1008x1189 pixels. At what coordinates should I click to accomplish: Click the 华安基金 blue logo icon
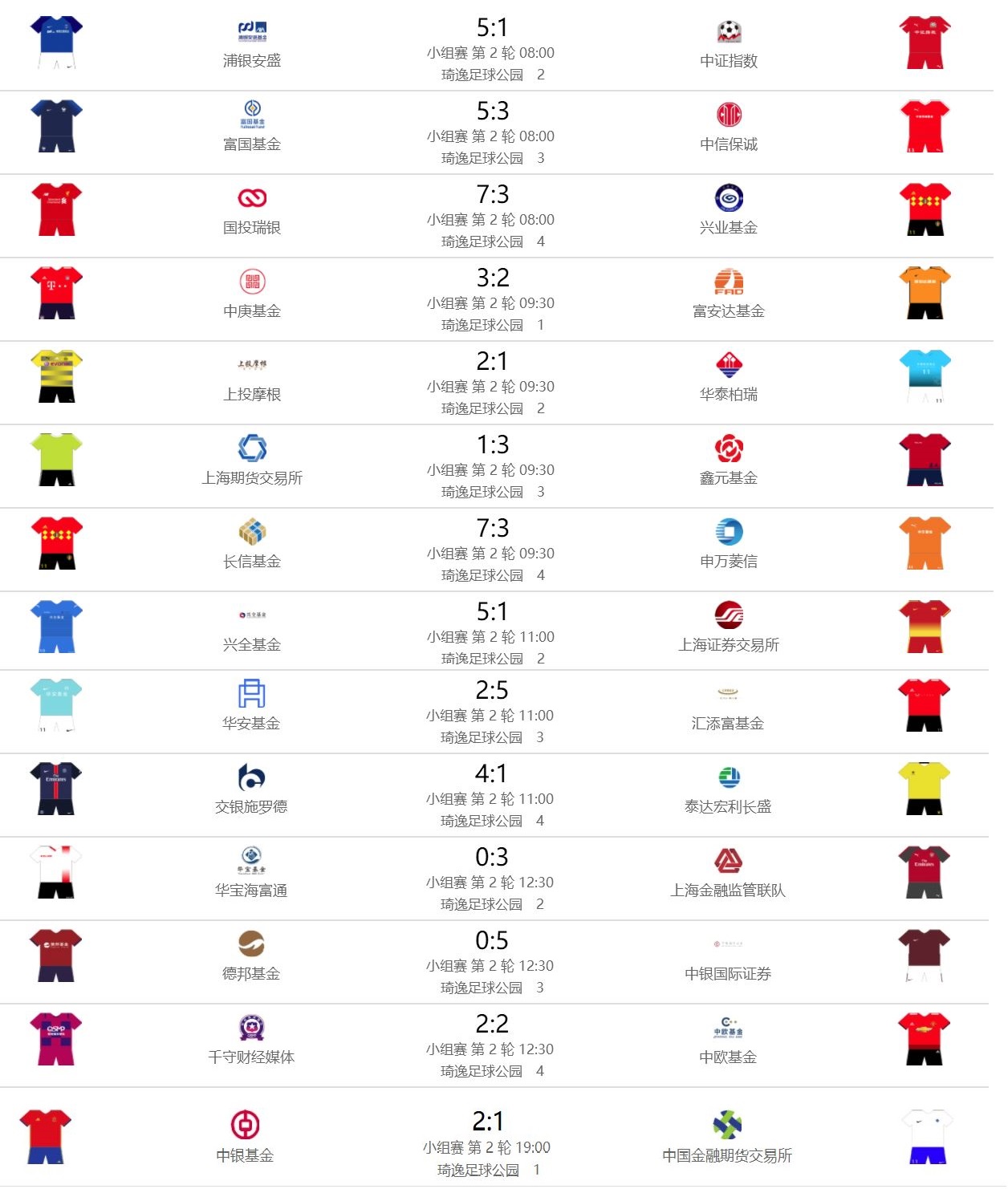pos(251,693)
